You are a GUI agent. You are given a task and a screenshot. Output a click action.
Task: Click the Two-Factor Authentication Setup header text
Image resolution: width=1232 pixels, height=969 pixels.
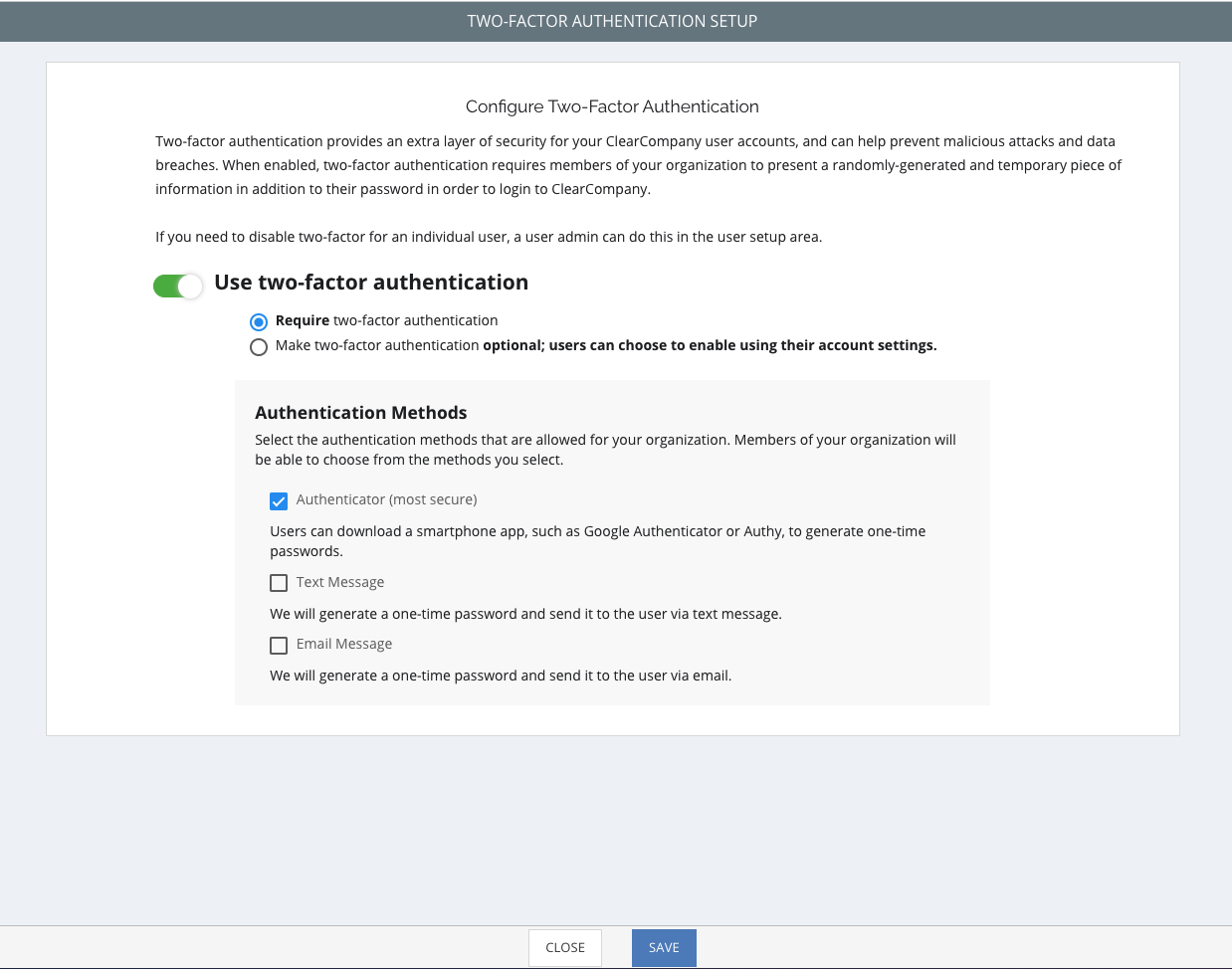pos(612,21)
